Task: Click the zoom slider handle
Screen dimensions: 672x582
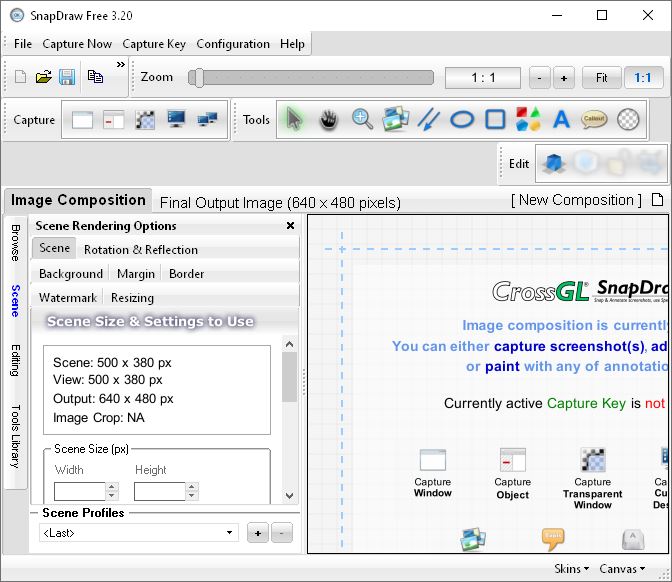Action: coord(197,78)
